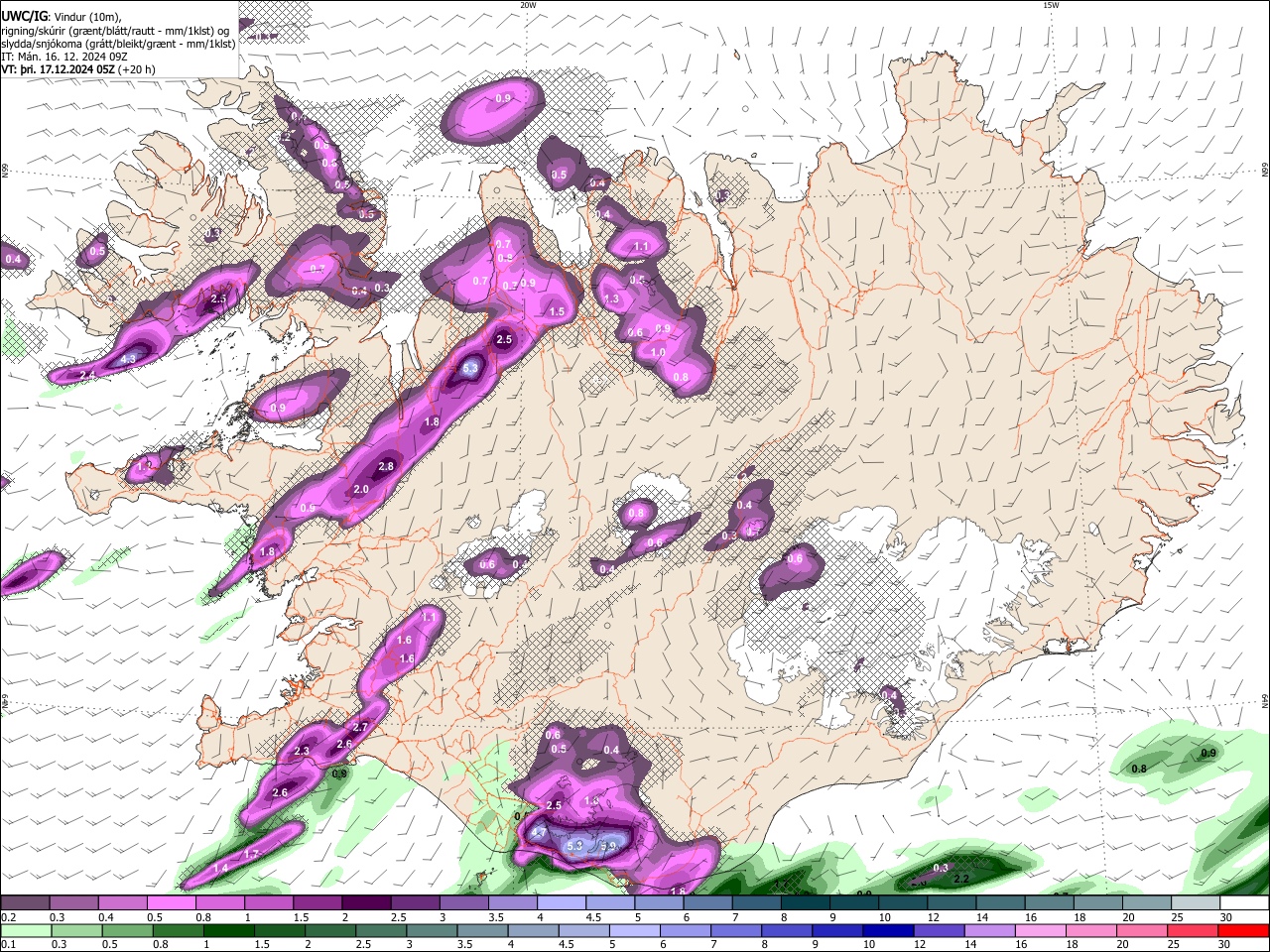Click the '1.7' value on the southwest streak

(x=251, y=855)
